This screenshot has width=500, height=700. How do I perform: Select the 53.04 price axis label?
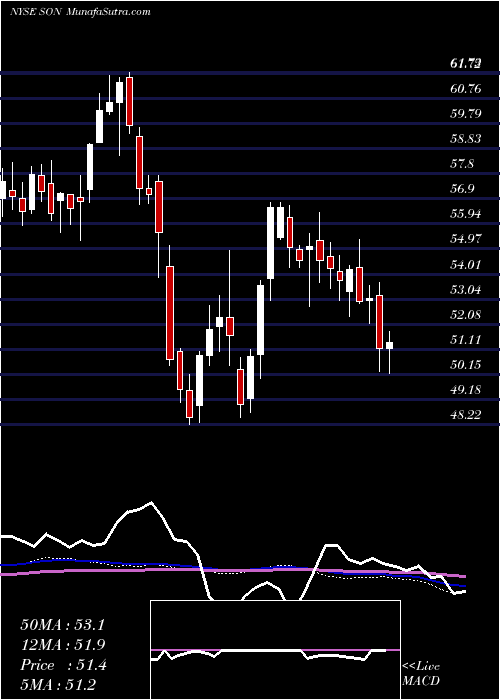tap(466, 290)
